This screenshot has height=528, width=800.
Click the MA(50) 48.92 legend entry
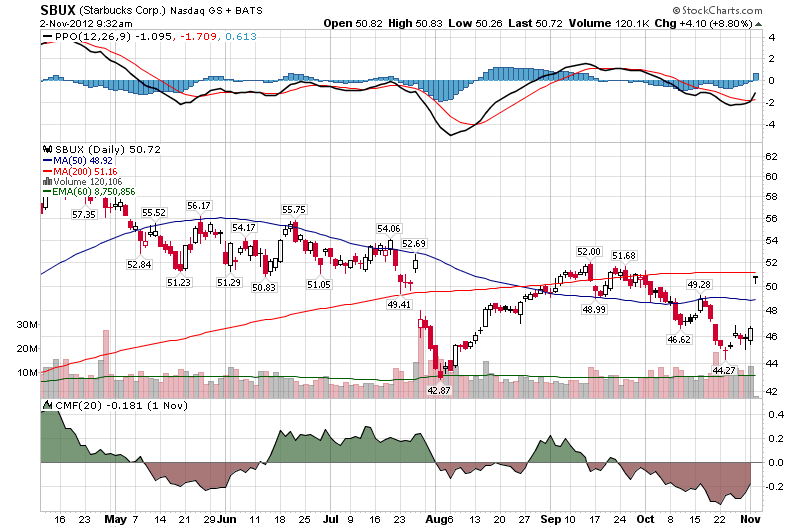point(78,161)
